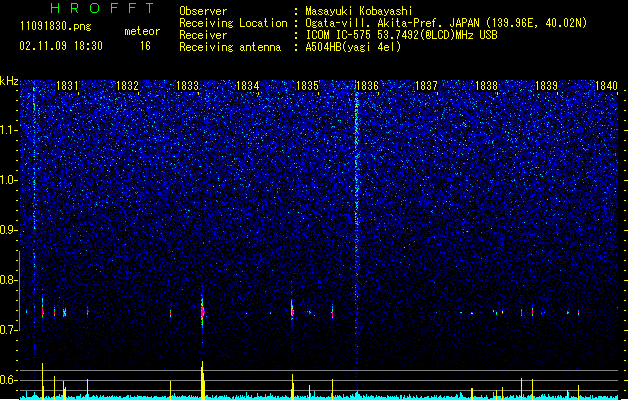Image resolution: width=629 pixels, height=400 pixels.
Task: Click the 1835 time marker
Action: (307, 86)
